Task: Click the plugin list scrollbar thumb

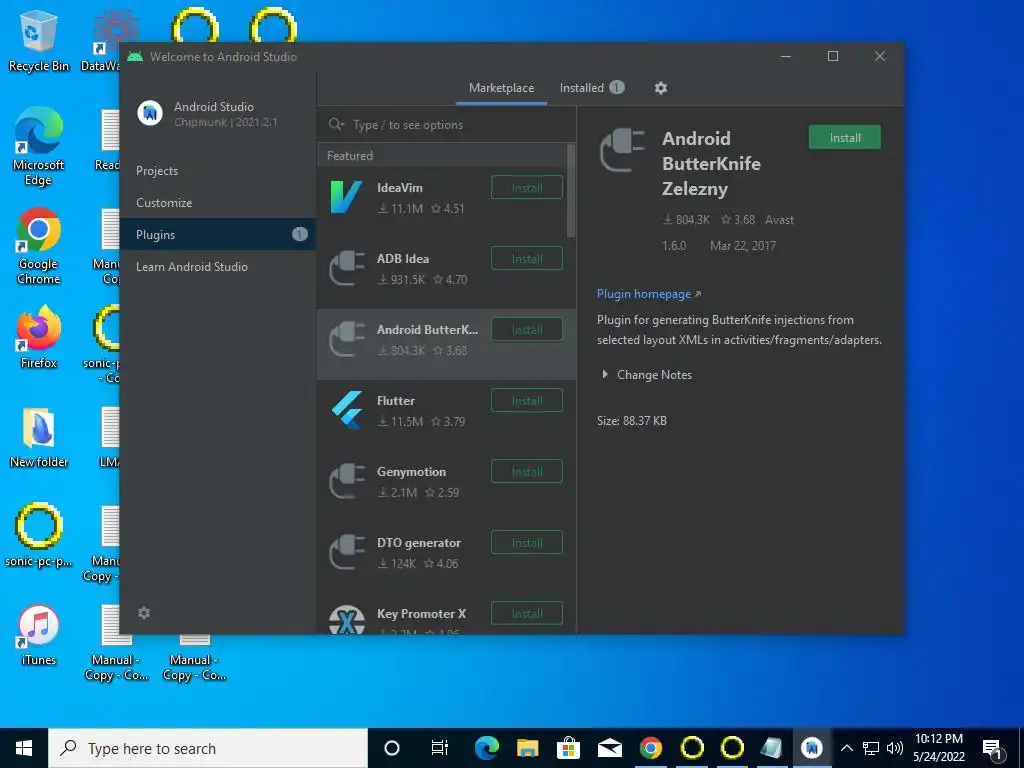Action: 571,191
